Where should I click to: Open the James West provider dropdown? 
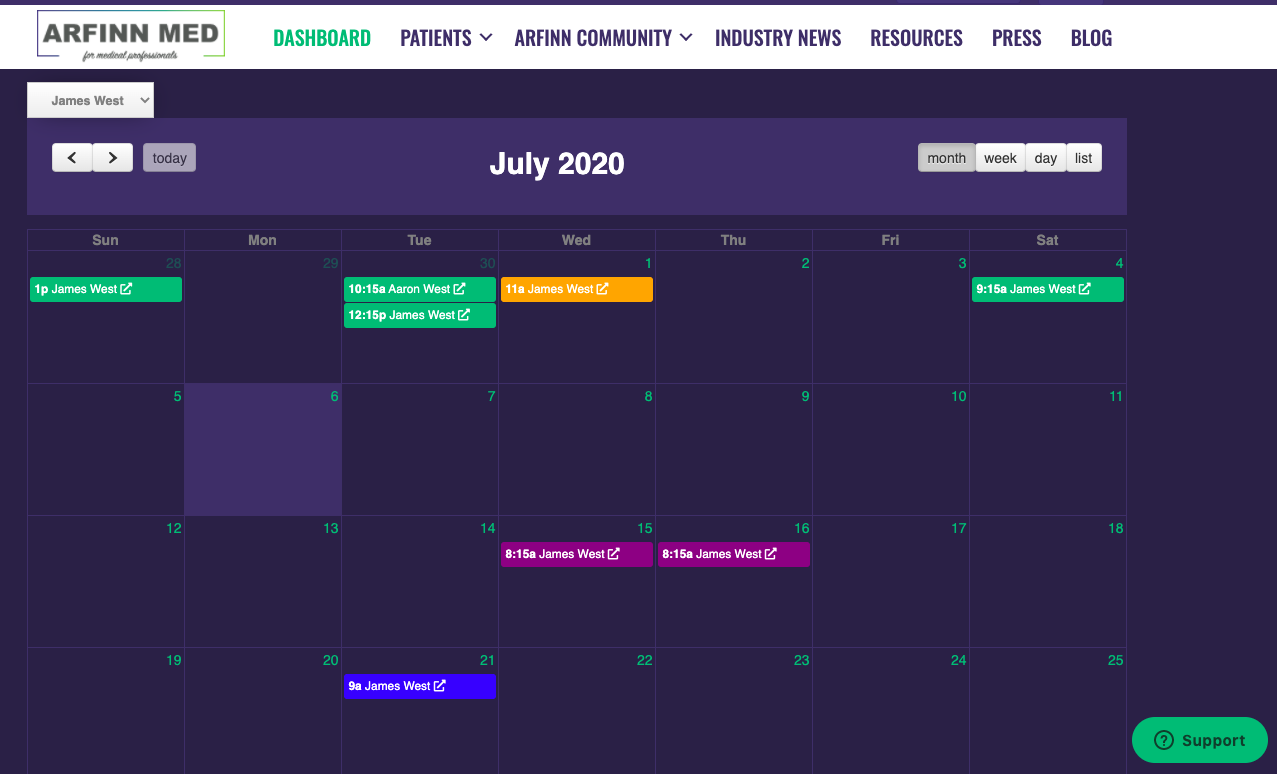90,100
